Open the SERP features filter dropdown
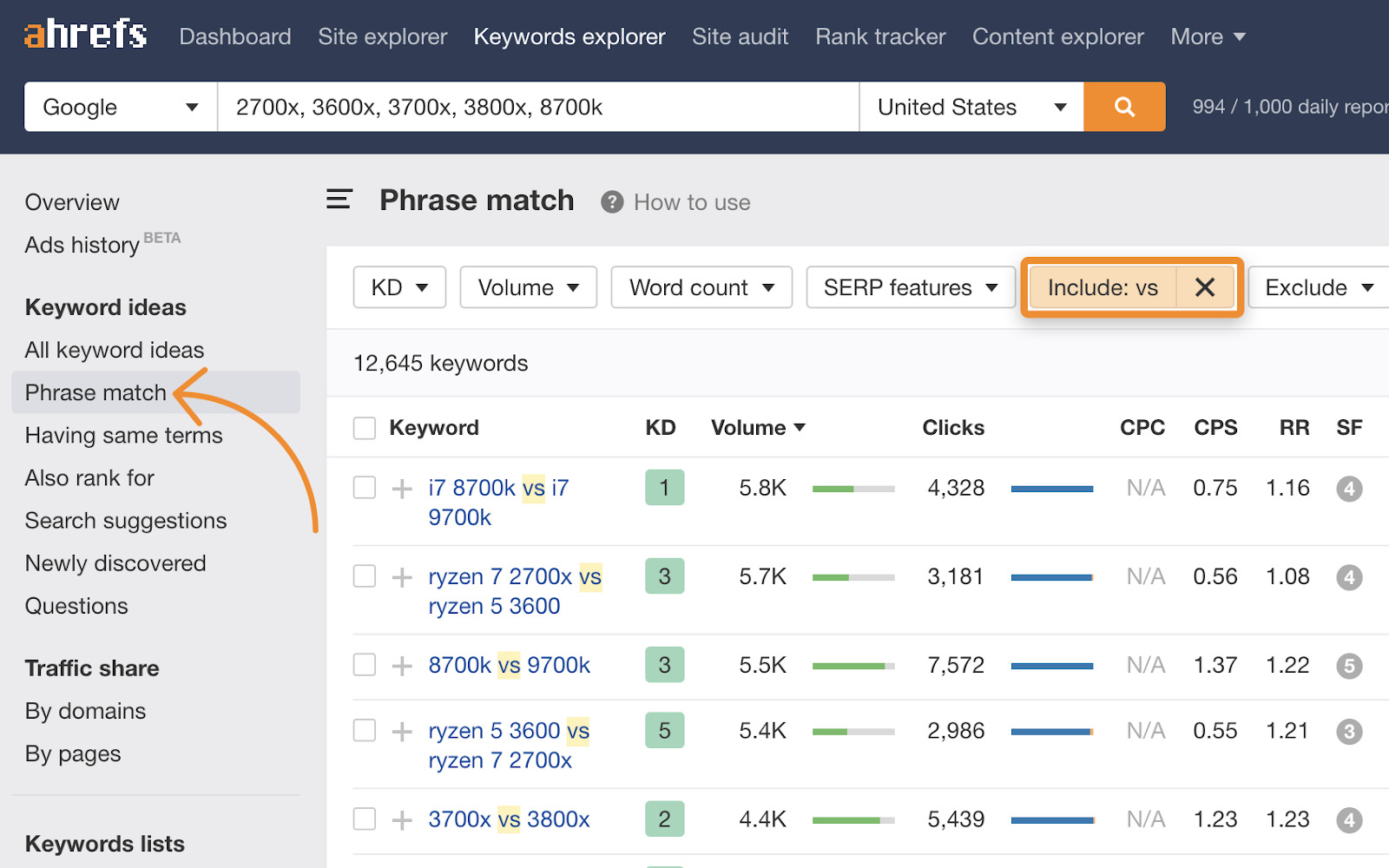1389x868 pixels. point(909,287)
